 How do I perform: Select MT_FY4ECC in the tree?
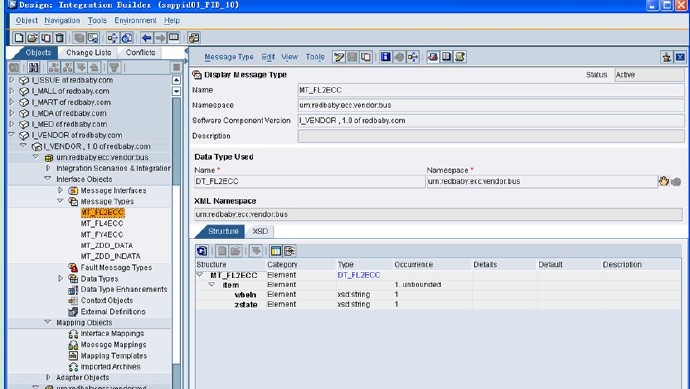click(102, 235)
